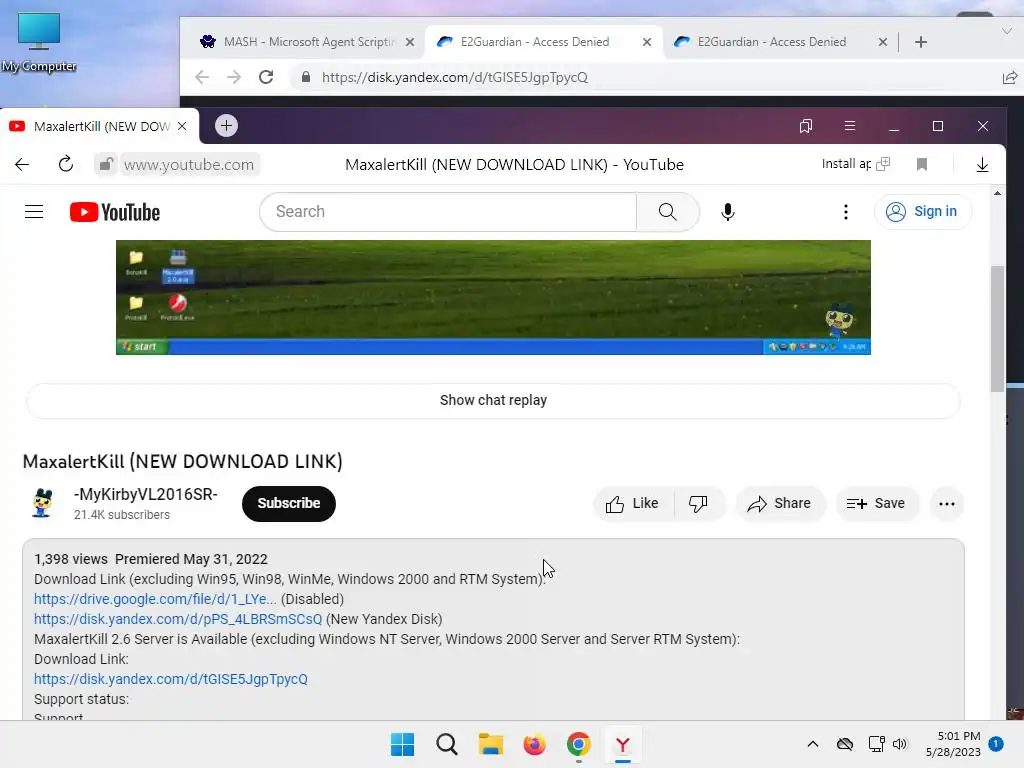This screenshot has width=1024, height=768.
Task: Open a new tab in Yandex browser
Action: 227,125
